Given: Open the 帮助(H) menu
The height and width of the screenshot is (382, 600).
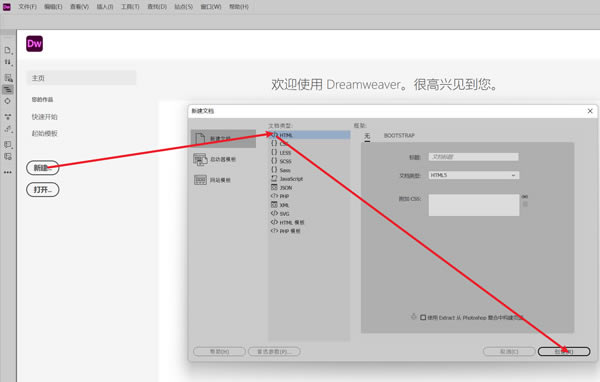Looking at the screenshot, I should click(239, 7).
